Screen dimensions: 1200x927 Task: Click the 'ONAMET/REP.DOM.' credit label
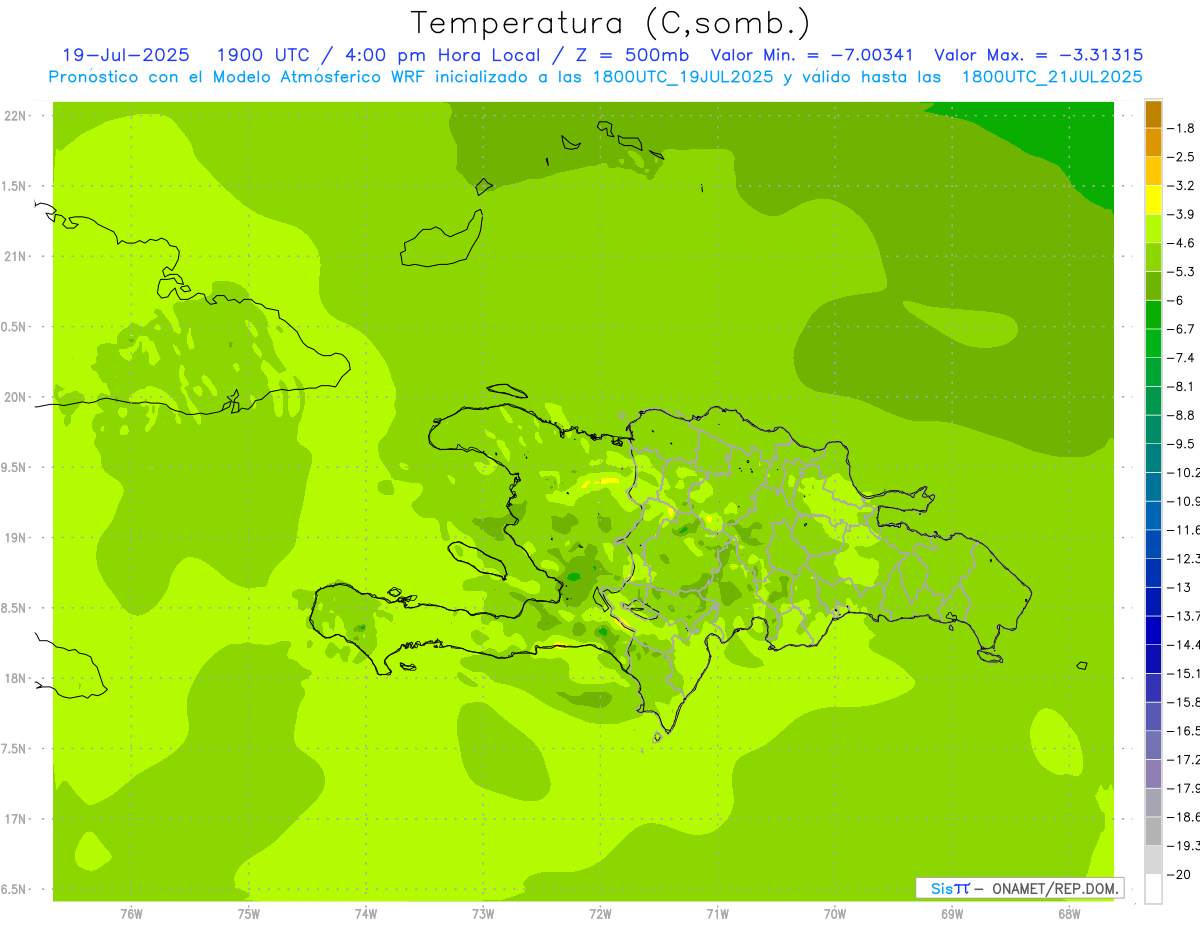[1055, 888]
